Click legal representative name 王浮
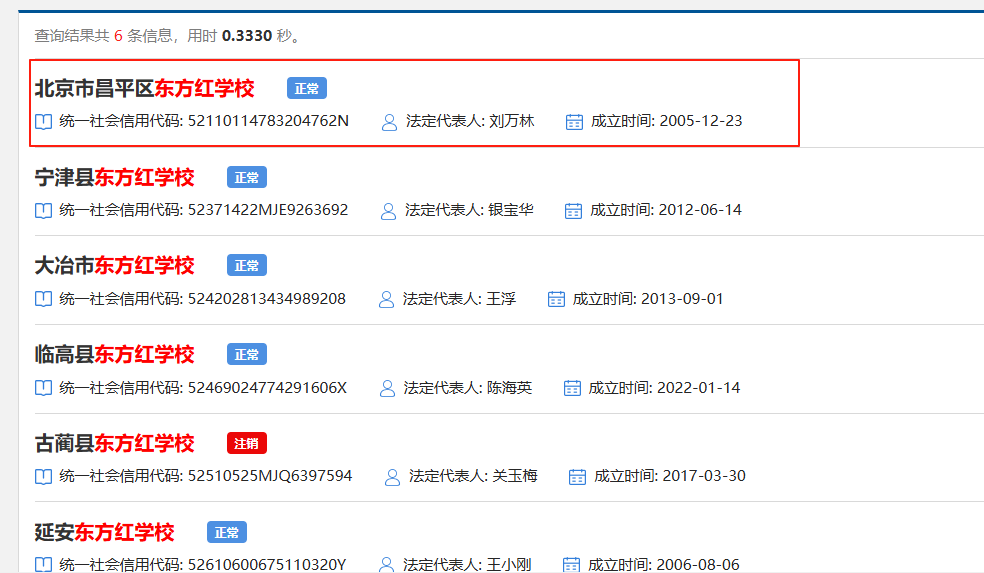Viewport: 984px width, 573px height. pos(500,299)
